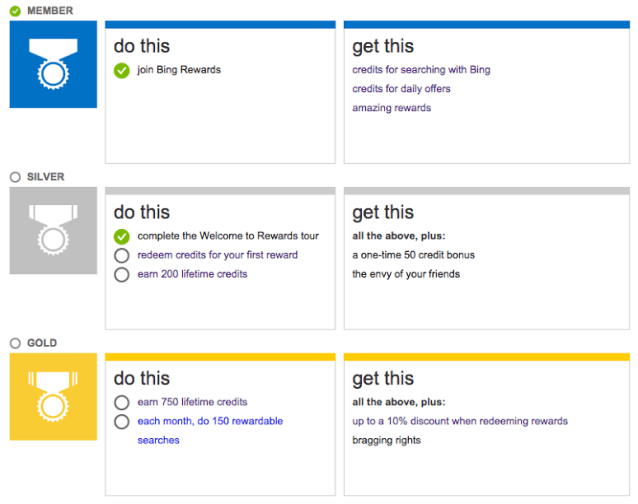Click 'a one-time 50 credit bonus' text
The image size is (638, 504).
click(x=413, y=255)
